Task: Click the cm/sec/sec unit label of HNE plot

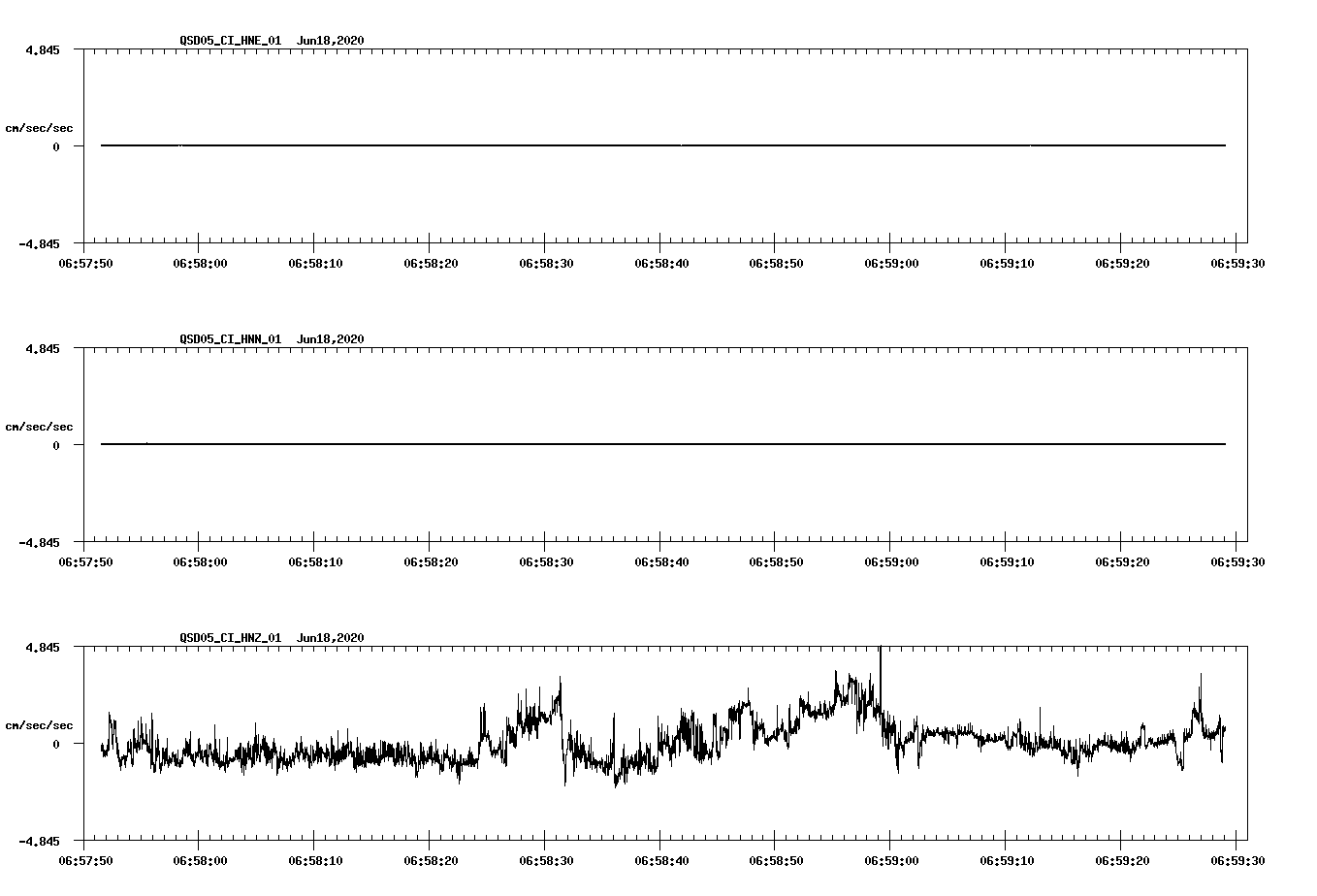Action: tap(39, 128)
